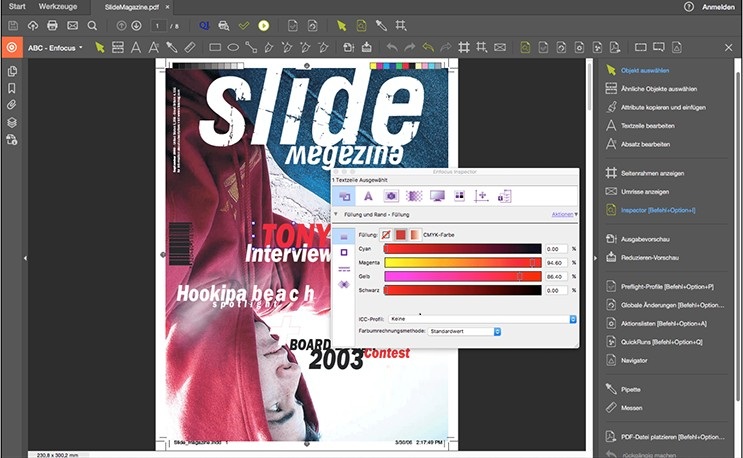Click Ähnliche Objekte auswählen
The height and width of the screenshot is (458, 743).
click(x=659, y=89)
